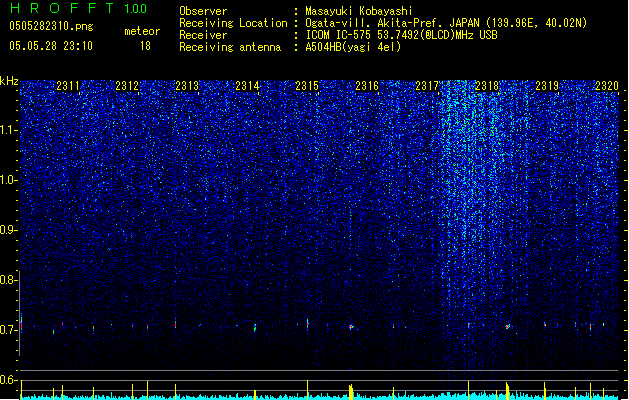Click the 0.7 kHz frequency axis label
629x400 pixels.
click(8, 330)
